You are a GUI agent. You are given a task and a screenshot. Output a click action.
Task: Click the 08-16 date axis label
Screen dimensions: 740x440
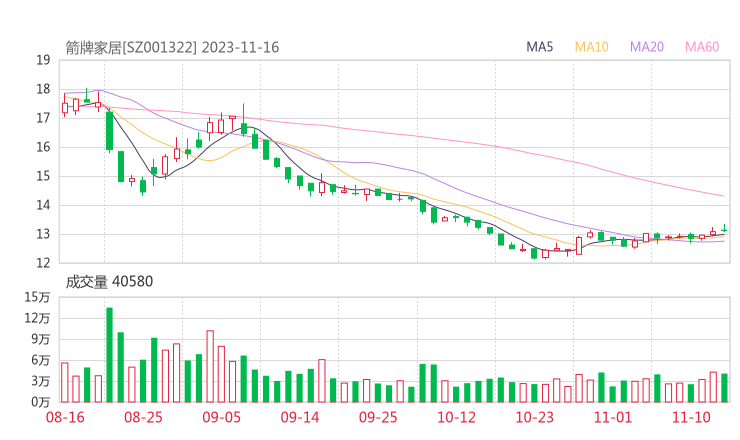click(x=65, y=417)
